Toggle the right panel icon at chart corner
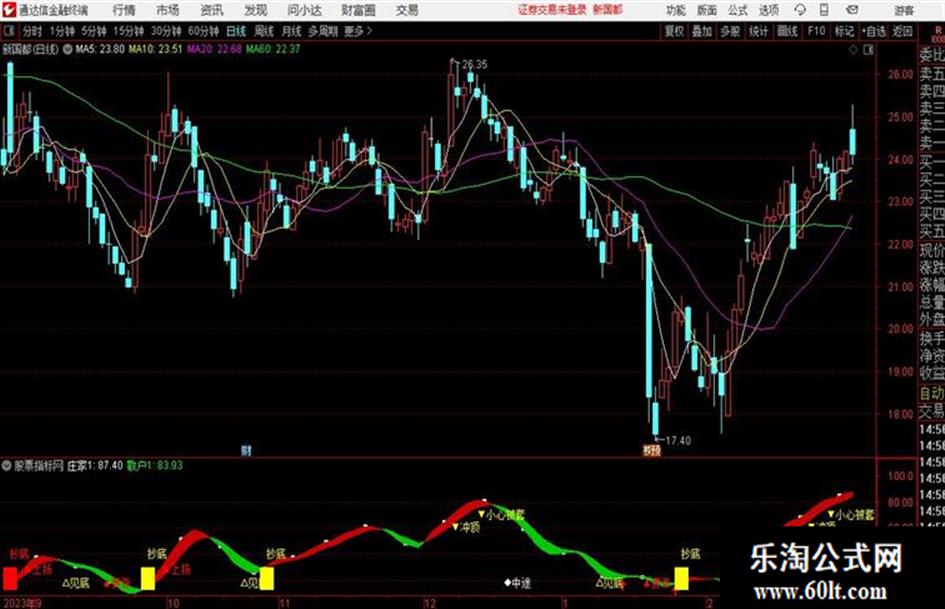Viewport: 945px width, 609px height. pyautogui.click(x=868, y=50)
